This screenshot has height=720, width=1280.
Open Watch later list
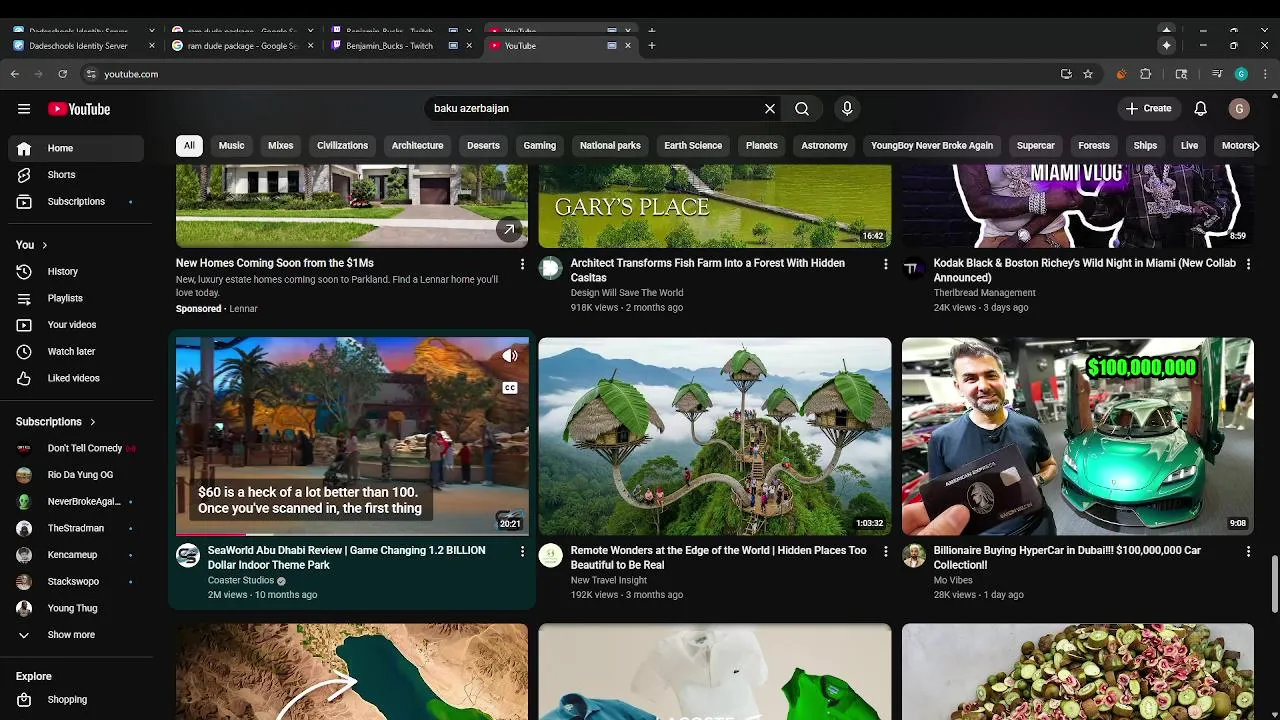tap(76, 352)
